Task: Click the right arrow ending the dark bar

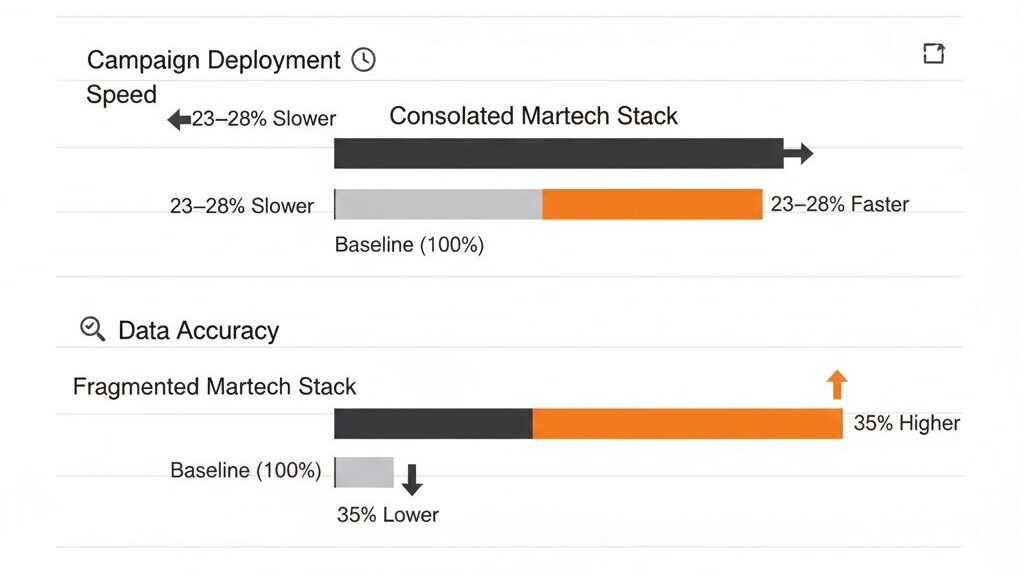Action: tap(799, 154)
